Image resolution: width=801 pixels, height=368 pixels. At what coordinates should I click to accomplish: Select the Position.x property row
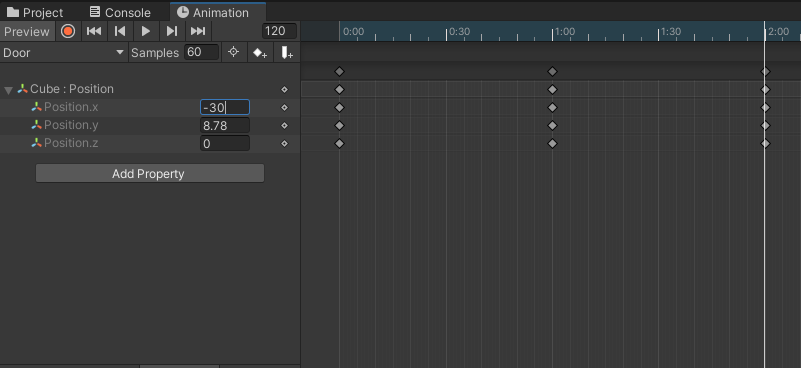pos(150,107)
